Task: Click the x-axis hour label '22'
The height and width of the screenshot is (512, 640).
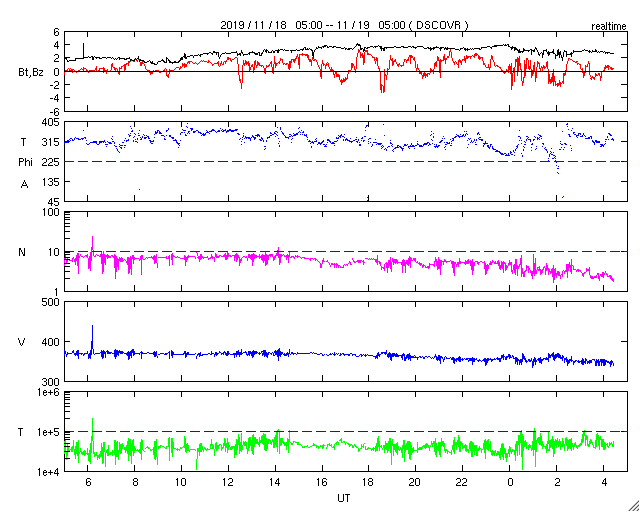Action: tap(462, 482)
